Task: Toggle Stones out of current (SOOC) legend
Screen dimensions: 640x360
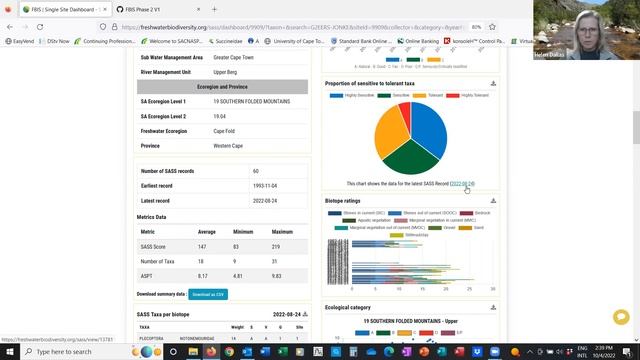Action: click(422, 213)
